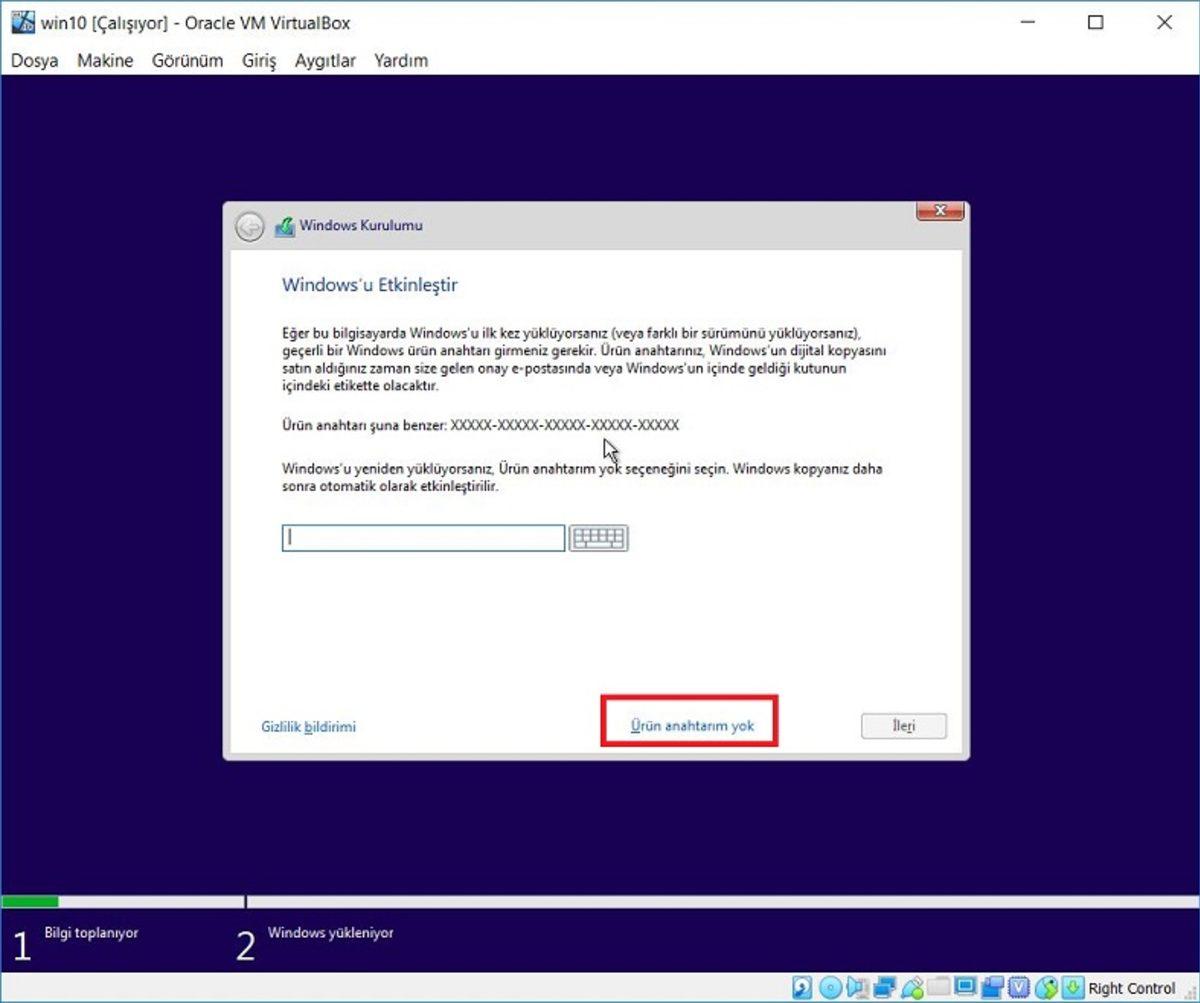Click the display status icon

pyautogui.click(x=964, y=988)
